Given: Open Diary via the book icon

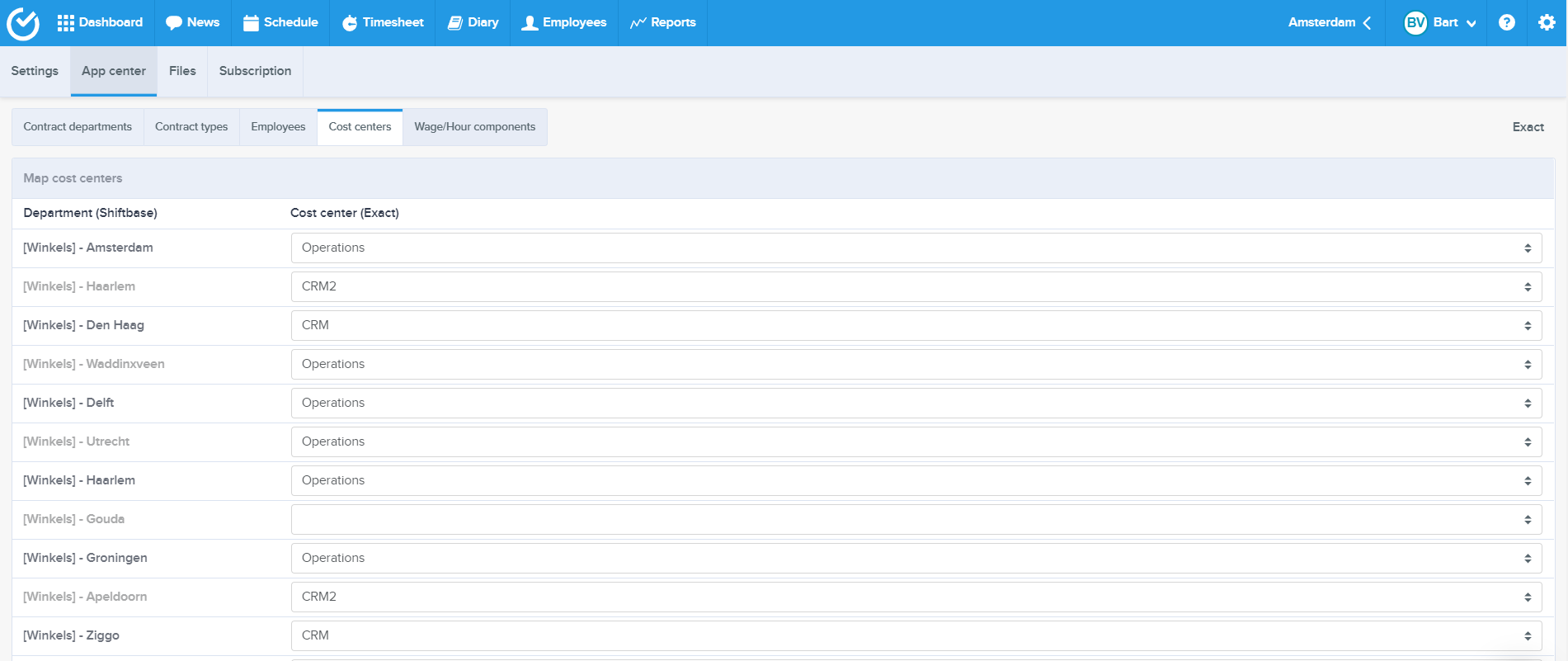Looking at the screenshot, I should pyautogui.click(x=454, y=23).
